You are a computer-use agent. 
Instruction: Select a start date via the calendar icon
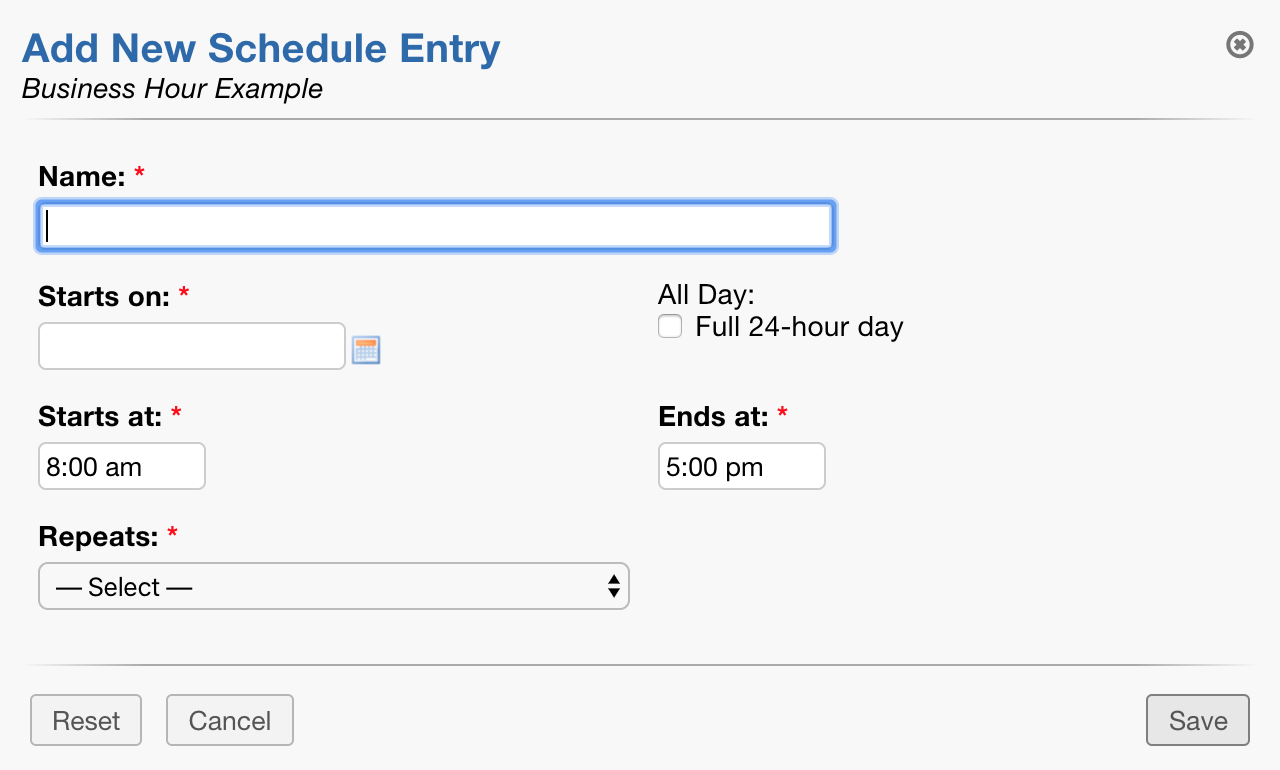(366, 349)
